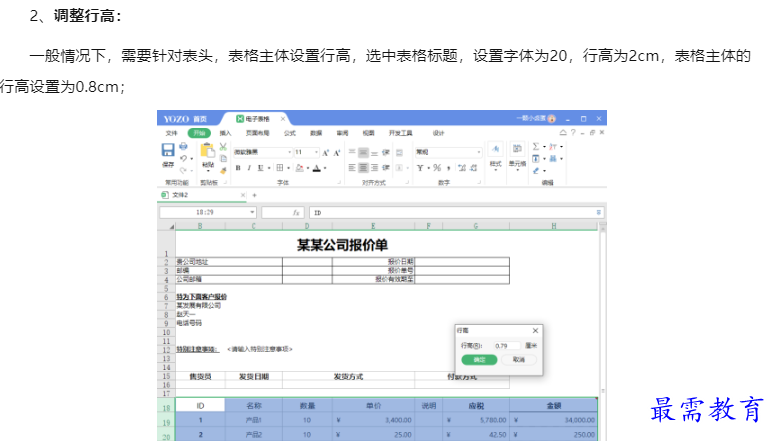Click the Fill color bucket icon
The height and width of the screenshot is (441, 772).
299,168
